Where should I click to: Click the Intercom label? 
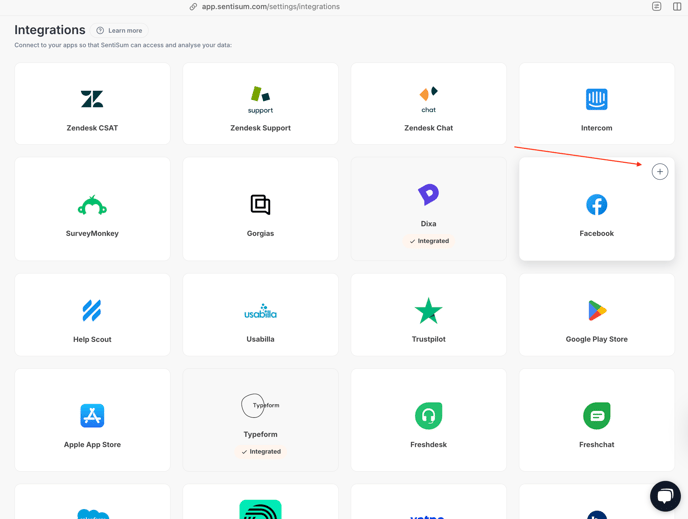click(597, 128)
